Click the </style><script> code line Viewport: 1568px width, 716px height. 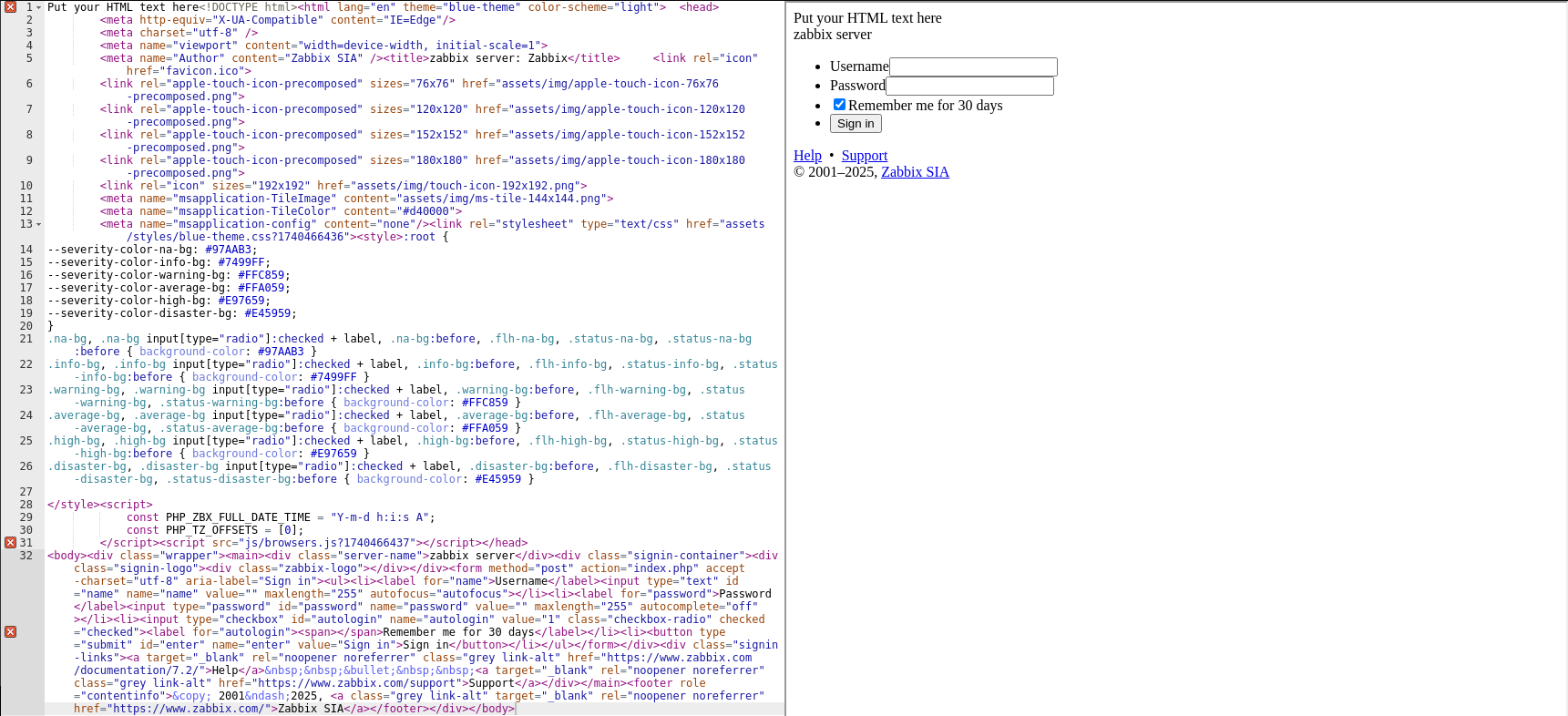point(100,505)
